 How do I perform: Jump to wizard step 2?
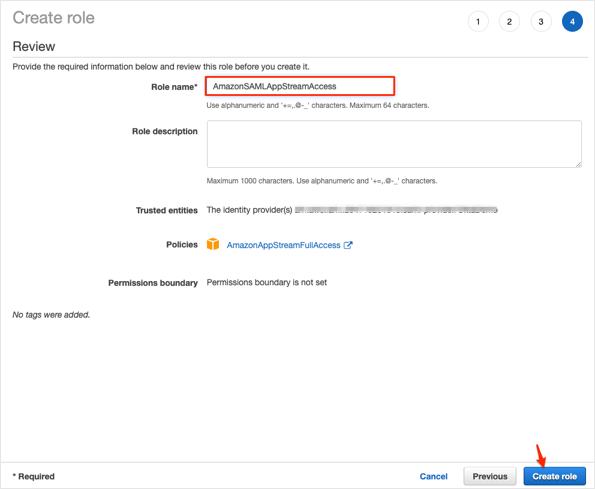pos(509,22)
